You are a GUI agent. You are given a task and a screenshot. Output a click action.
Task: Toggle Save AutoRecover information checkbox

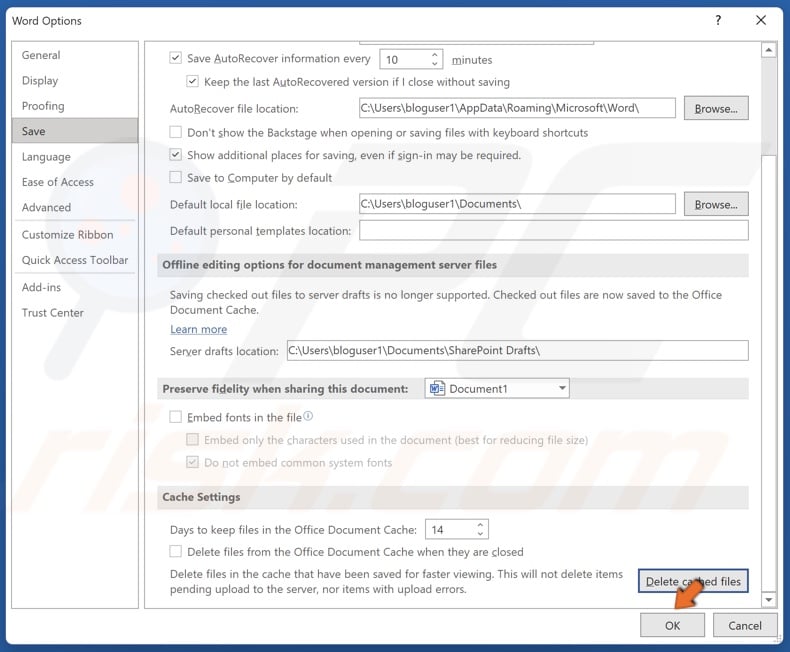(175, 58)
